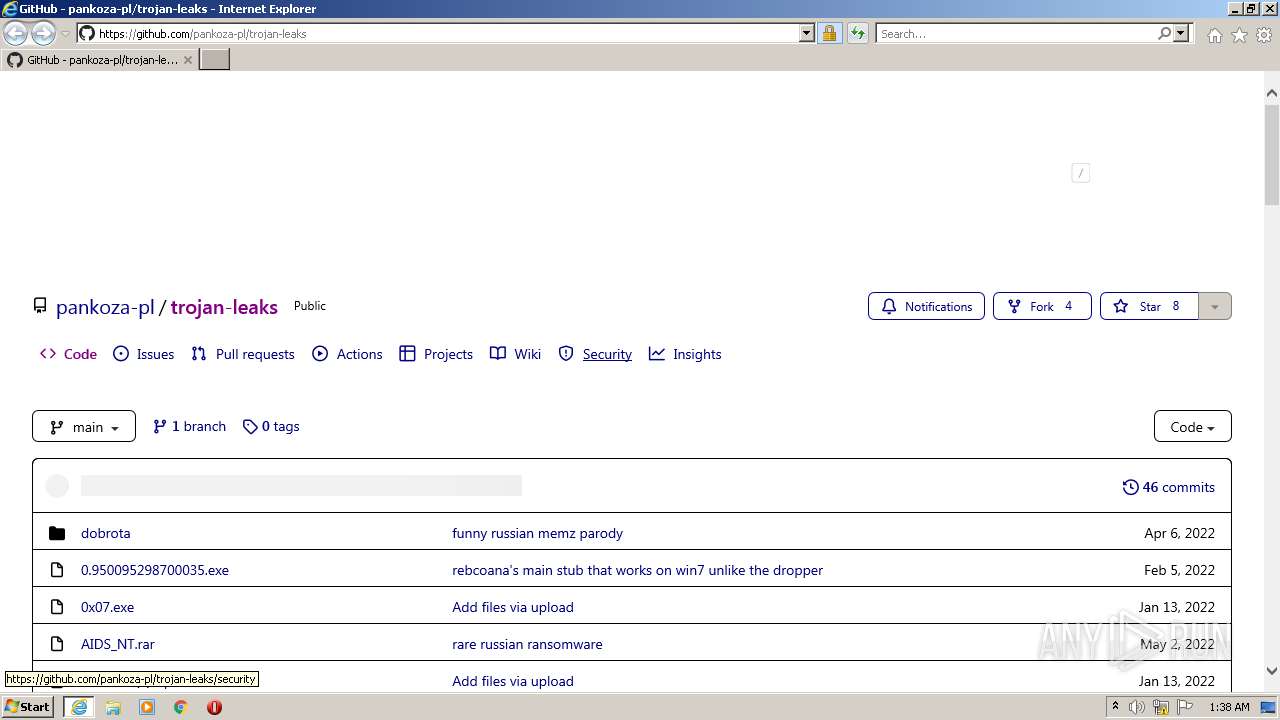Click the address bar URL field
Screen dimensions: 1280x720
point(447,33)
